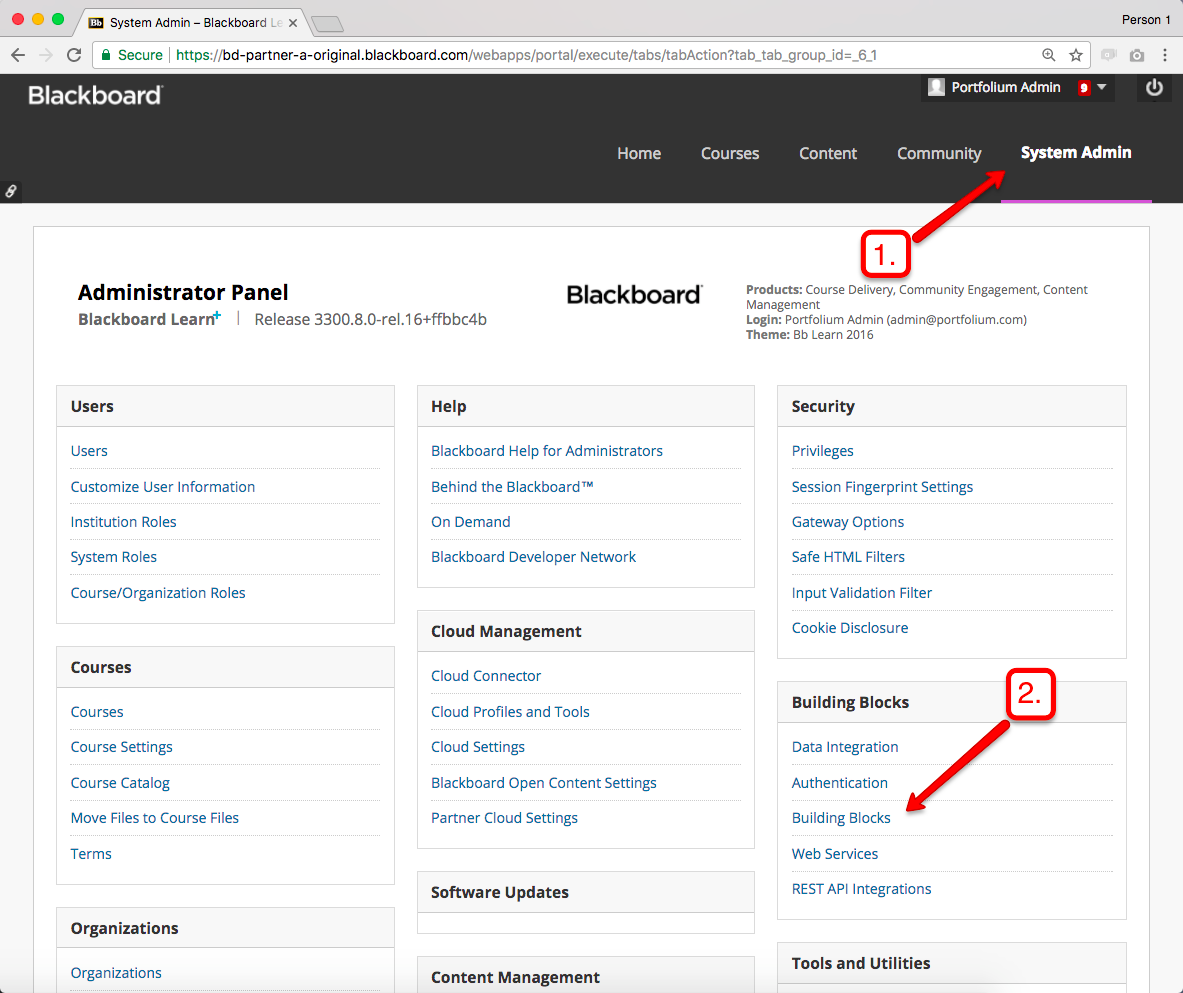This screenshot has width=1183, height=993.
Task: Open Cloud Settings link
Action: pos(478,747)
